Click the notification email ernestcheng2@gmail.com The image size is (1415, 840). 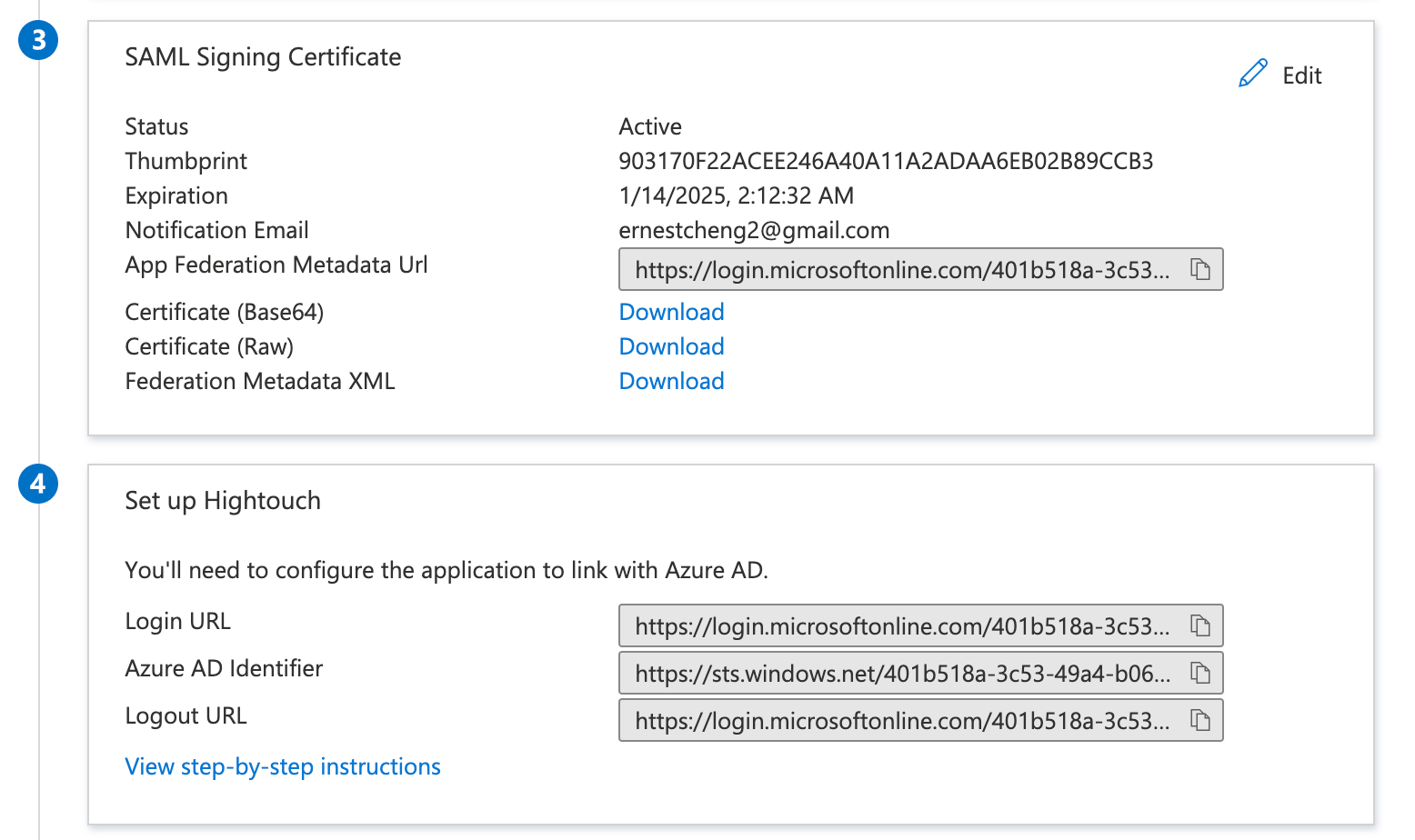pos(754,230)
